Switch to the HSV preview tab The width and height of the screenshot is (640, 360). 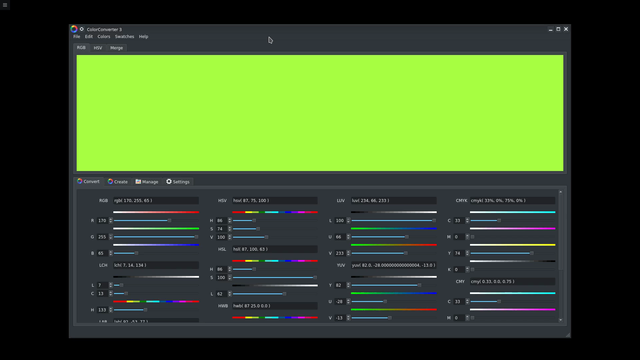[x=98, y=48]
